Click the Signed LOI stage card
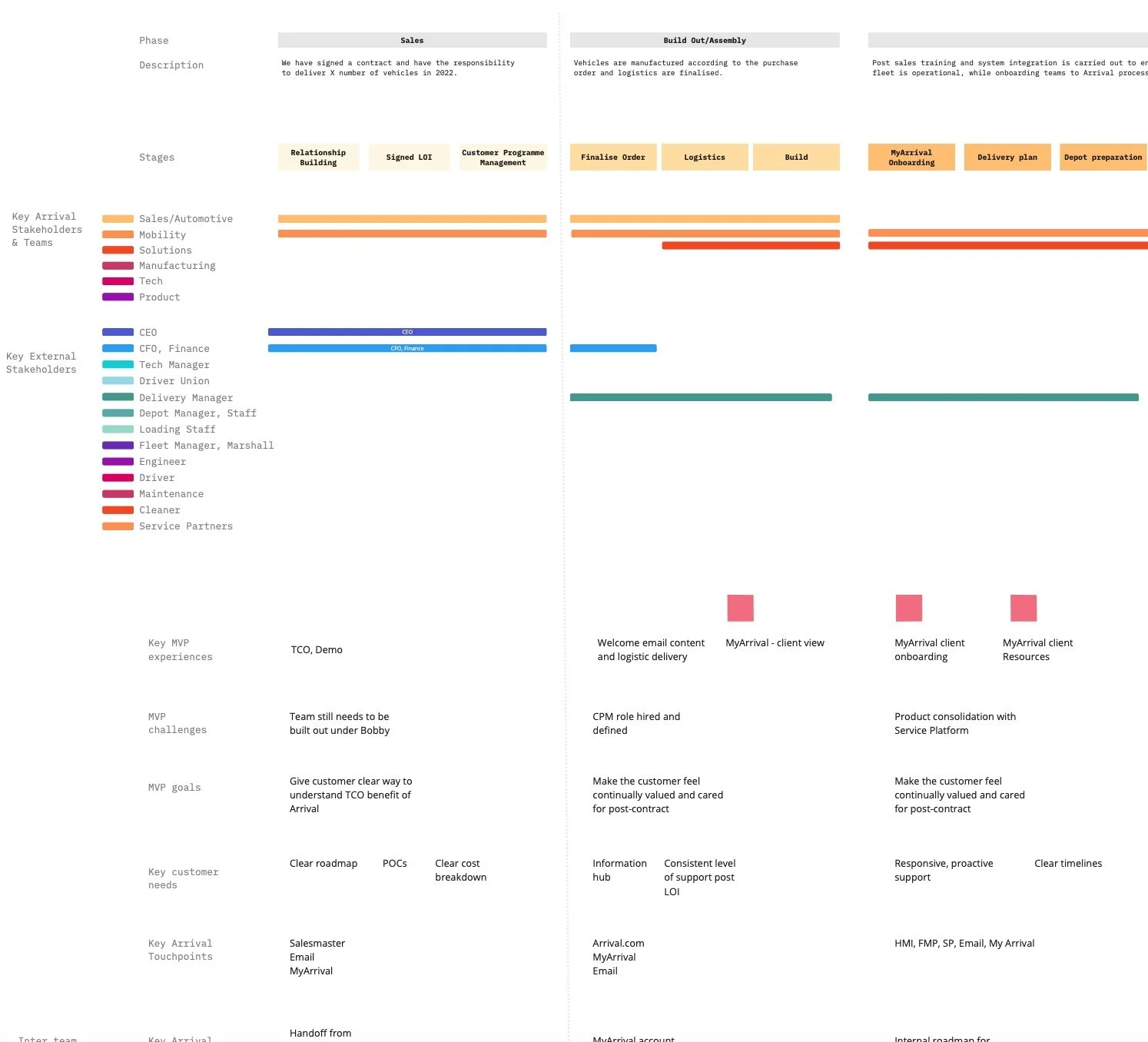This screenshot has width=1148, height=1042. click(x=409, y=158)
